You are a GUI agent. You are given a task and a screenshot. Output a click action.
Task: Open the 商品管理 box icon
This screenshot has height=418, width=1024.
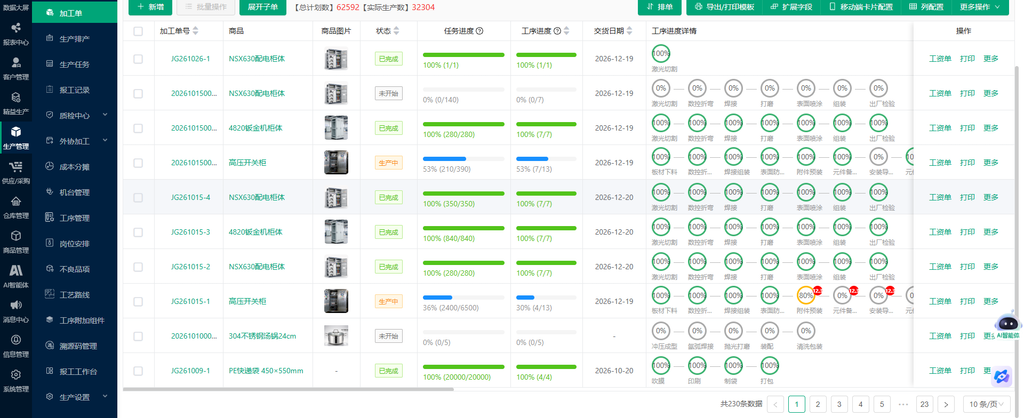tap(16, 236)
